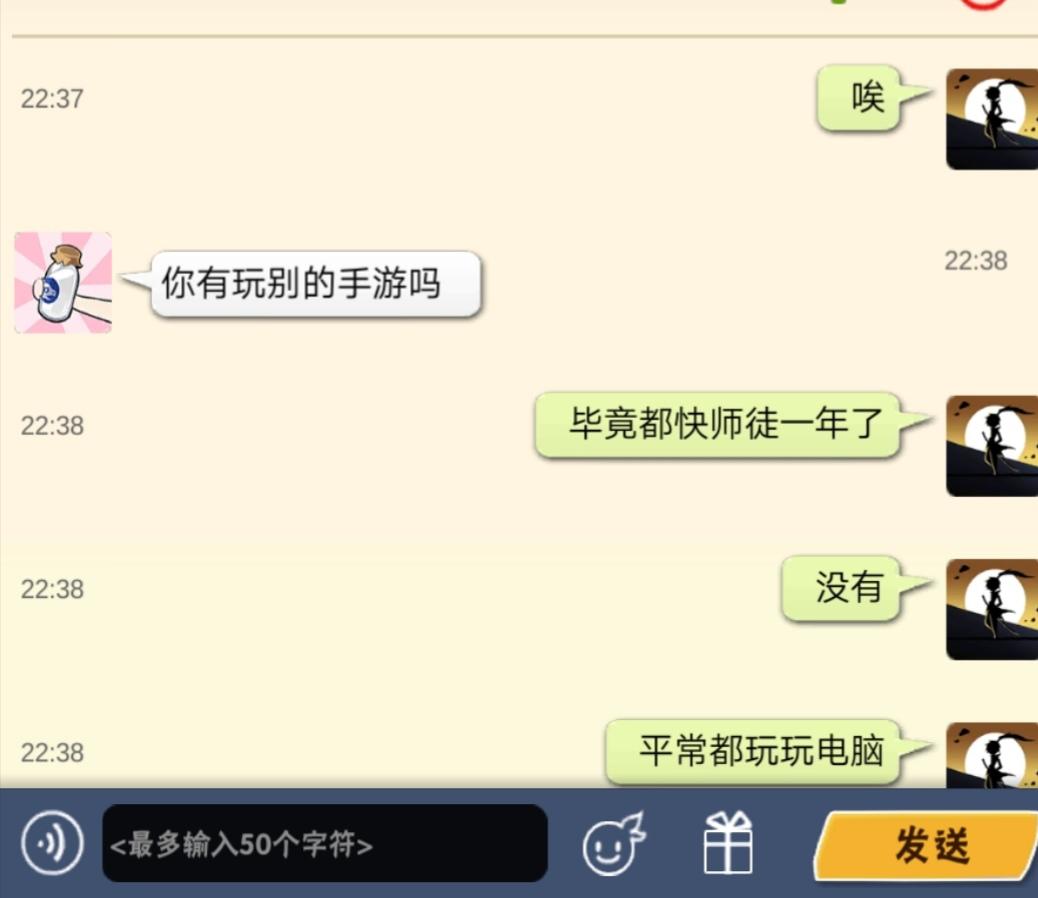
Task: Tap the milk bottle avatar
Action: coord(63,283)
